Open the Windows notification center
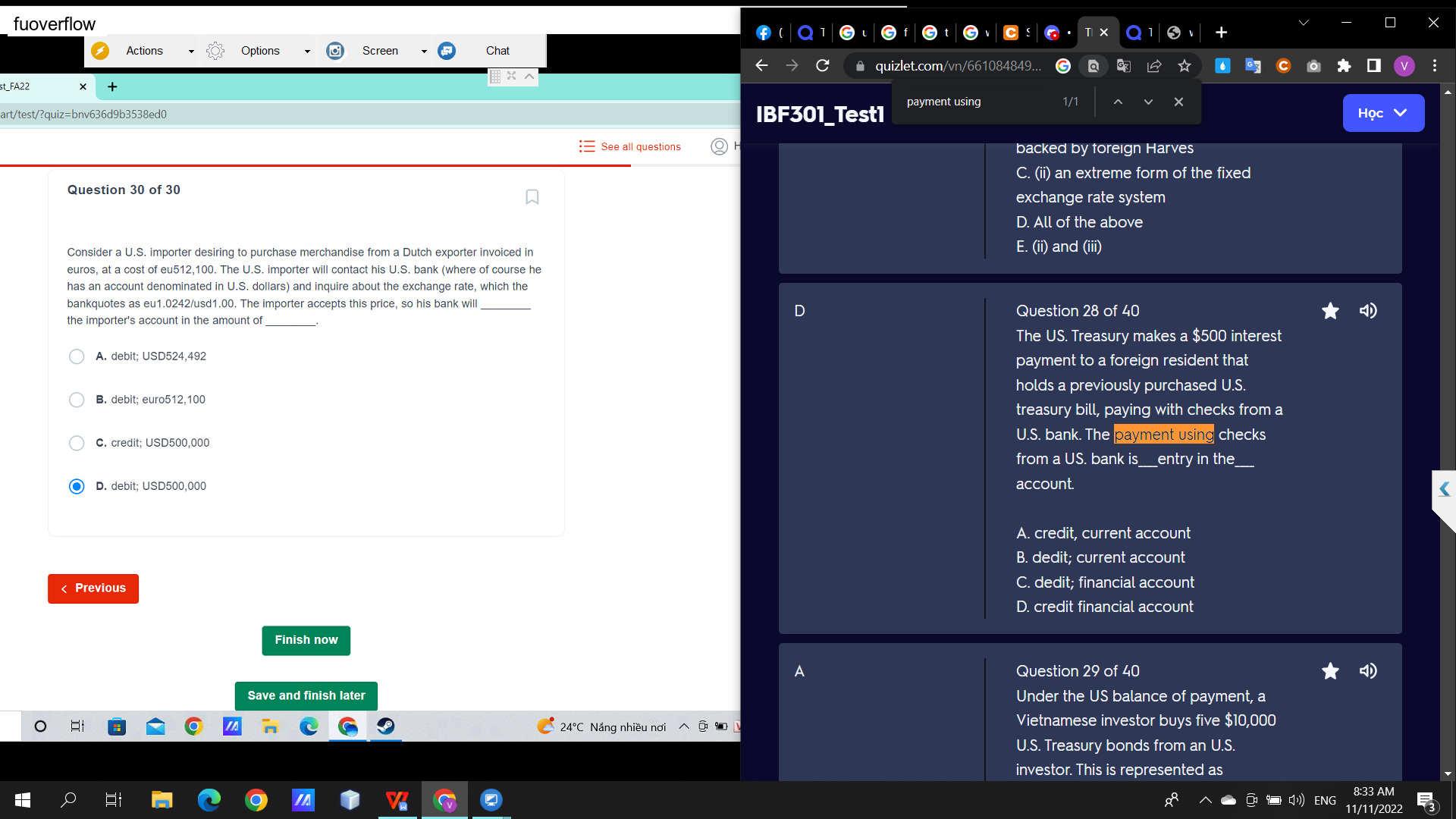This screenshot has height=819, width=1456. click(x=1426, y=801)
